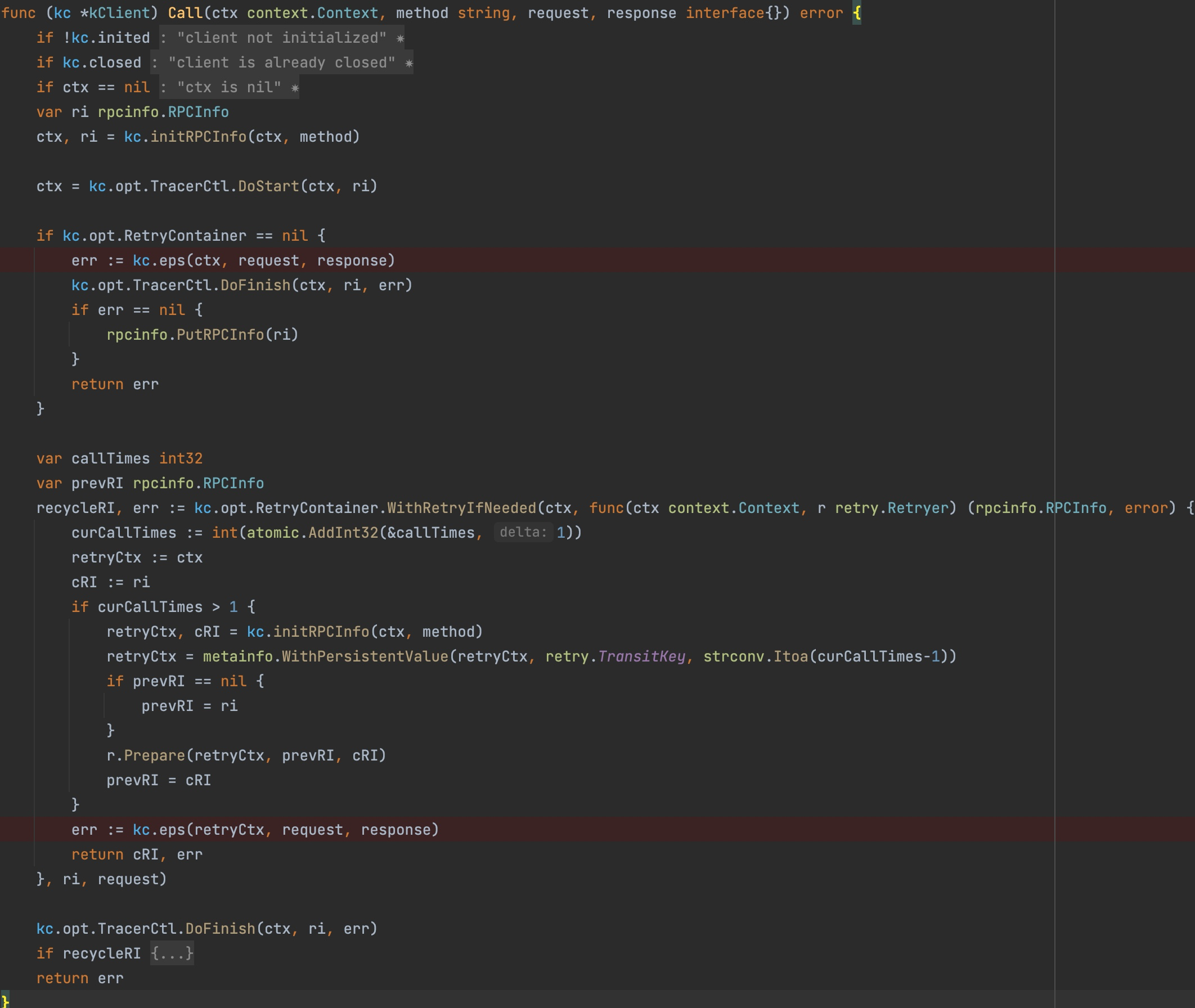This screenshot has width=1195, height=1008.
Task: Click the AddInt32 function call
Action: [343, 533]
